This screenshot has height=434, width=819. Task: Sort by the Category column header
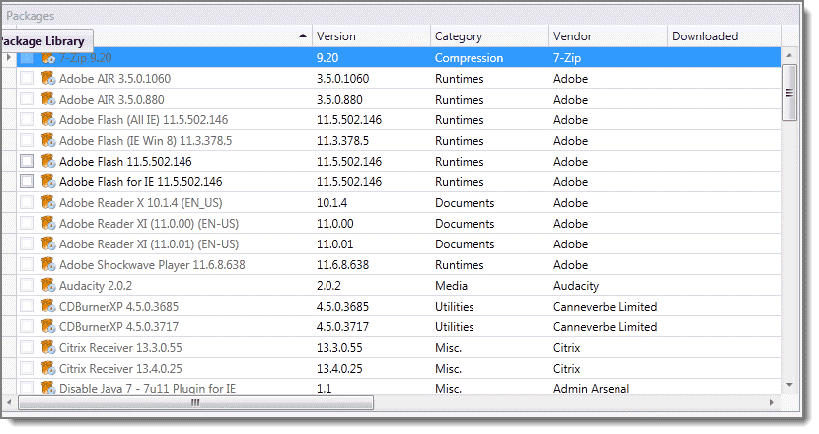489,36
